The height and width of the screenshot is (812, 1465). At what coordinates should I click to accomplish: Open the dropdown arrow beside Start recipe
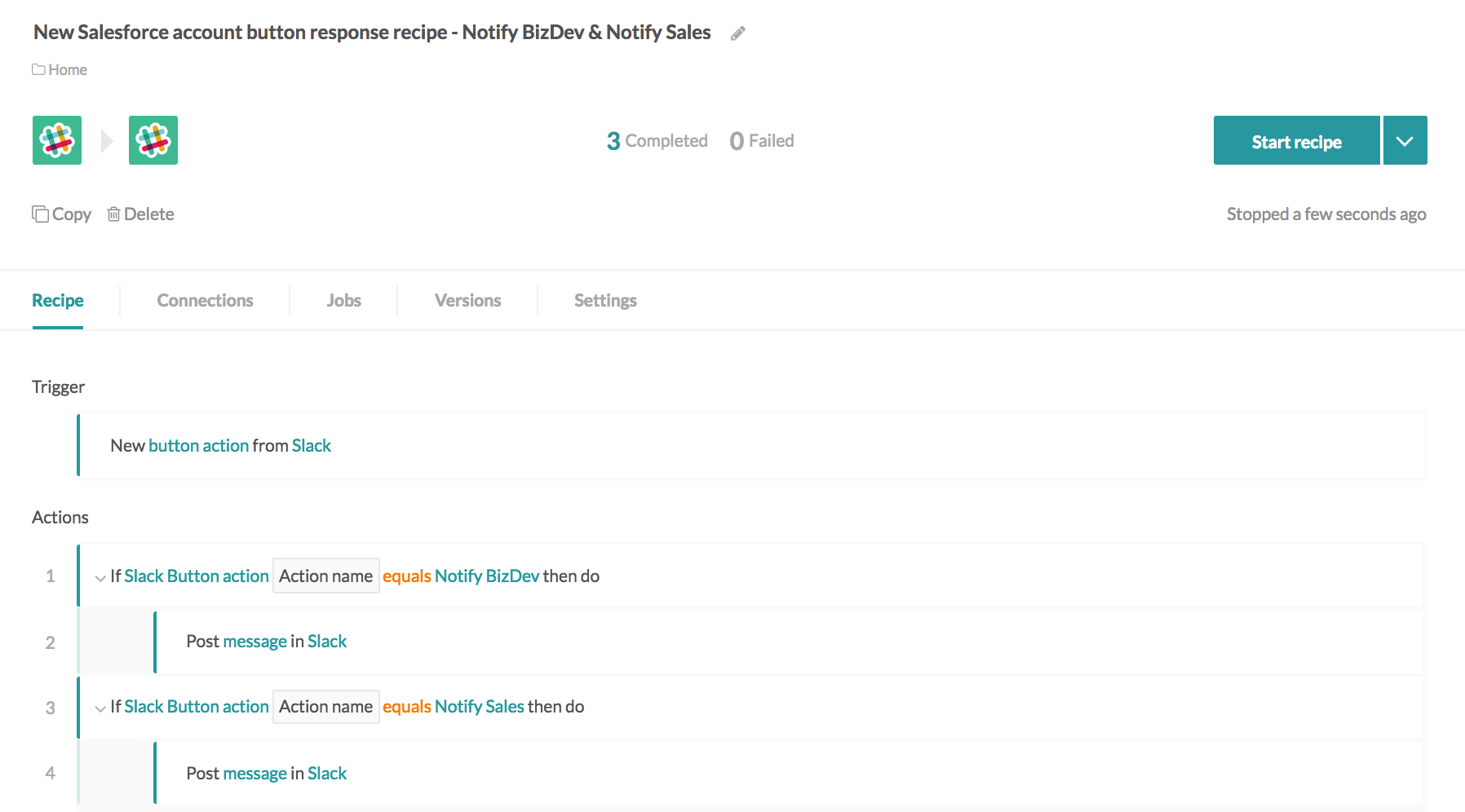click(1405, 141)
